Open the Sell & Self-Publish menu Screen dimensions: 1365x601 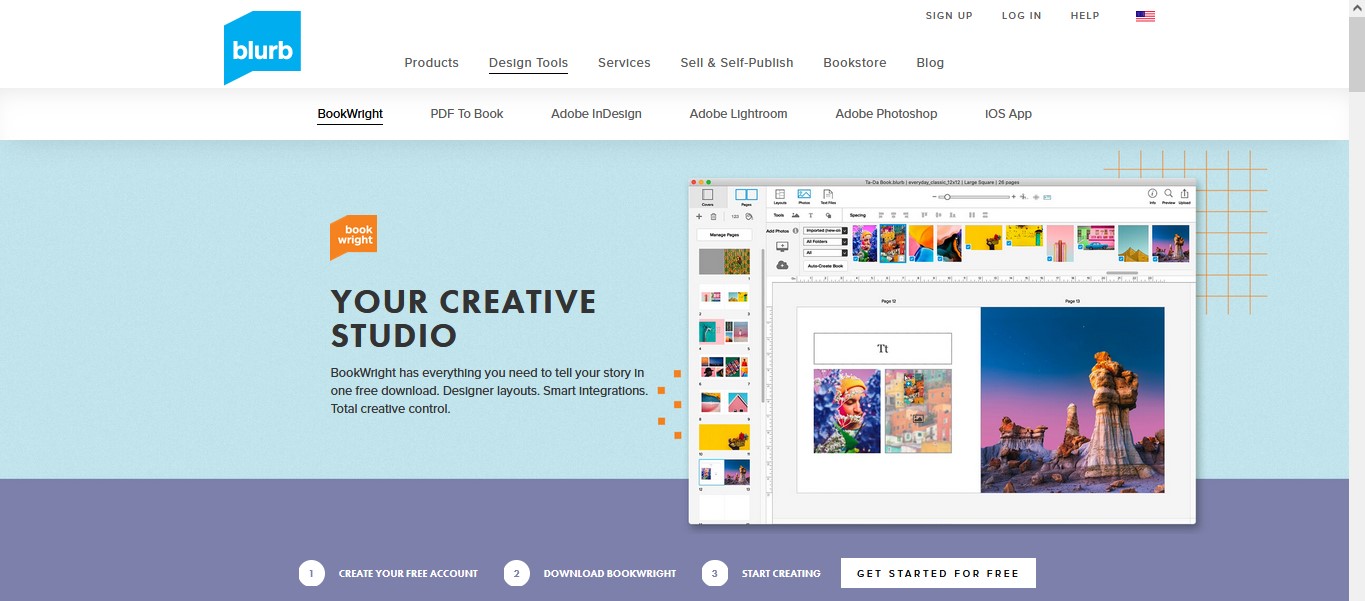(737, 62)
